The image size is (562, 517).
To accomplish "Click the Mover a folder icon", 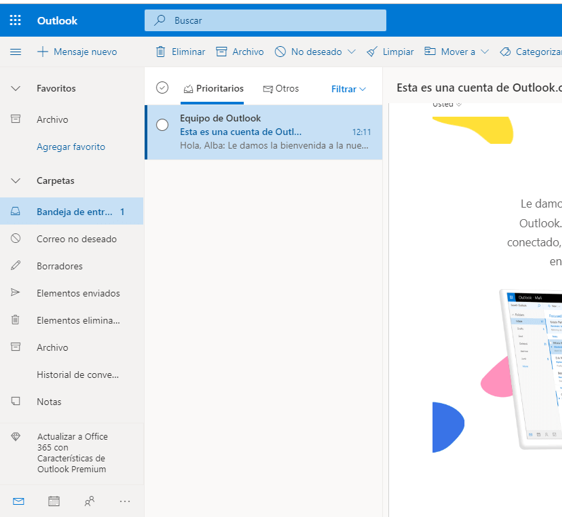I will (430, 51).
